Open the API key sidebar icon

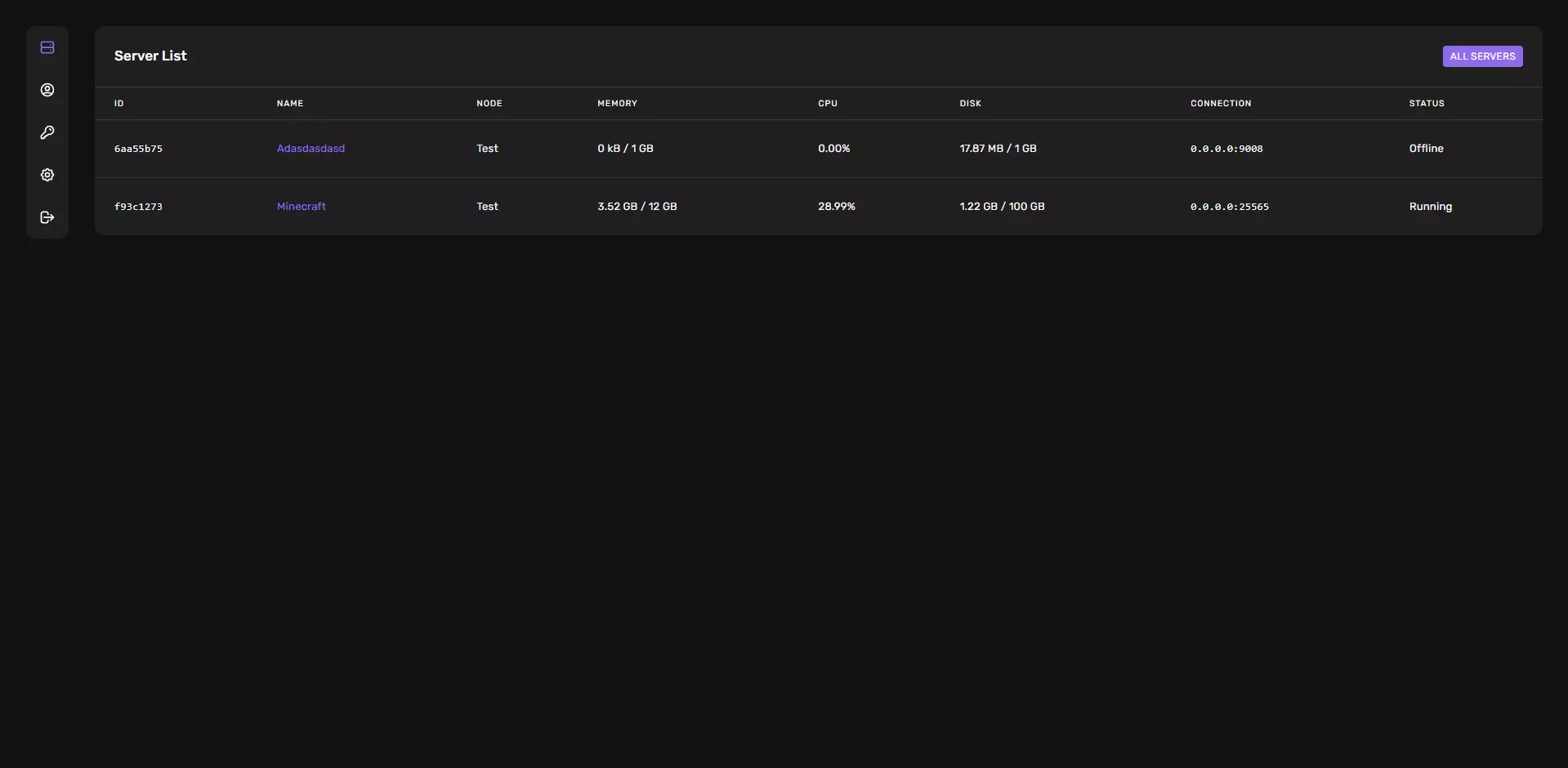(47, 132)
